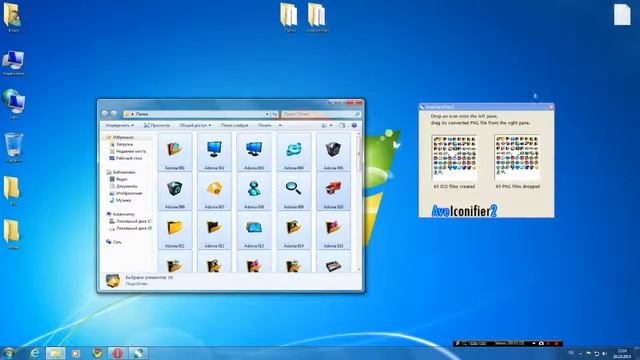Toggle the Explorer preview pane button
The image size is (640, 360).
tap(342, 125)
